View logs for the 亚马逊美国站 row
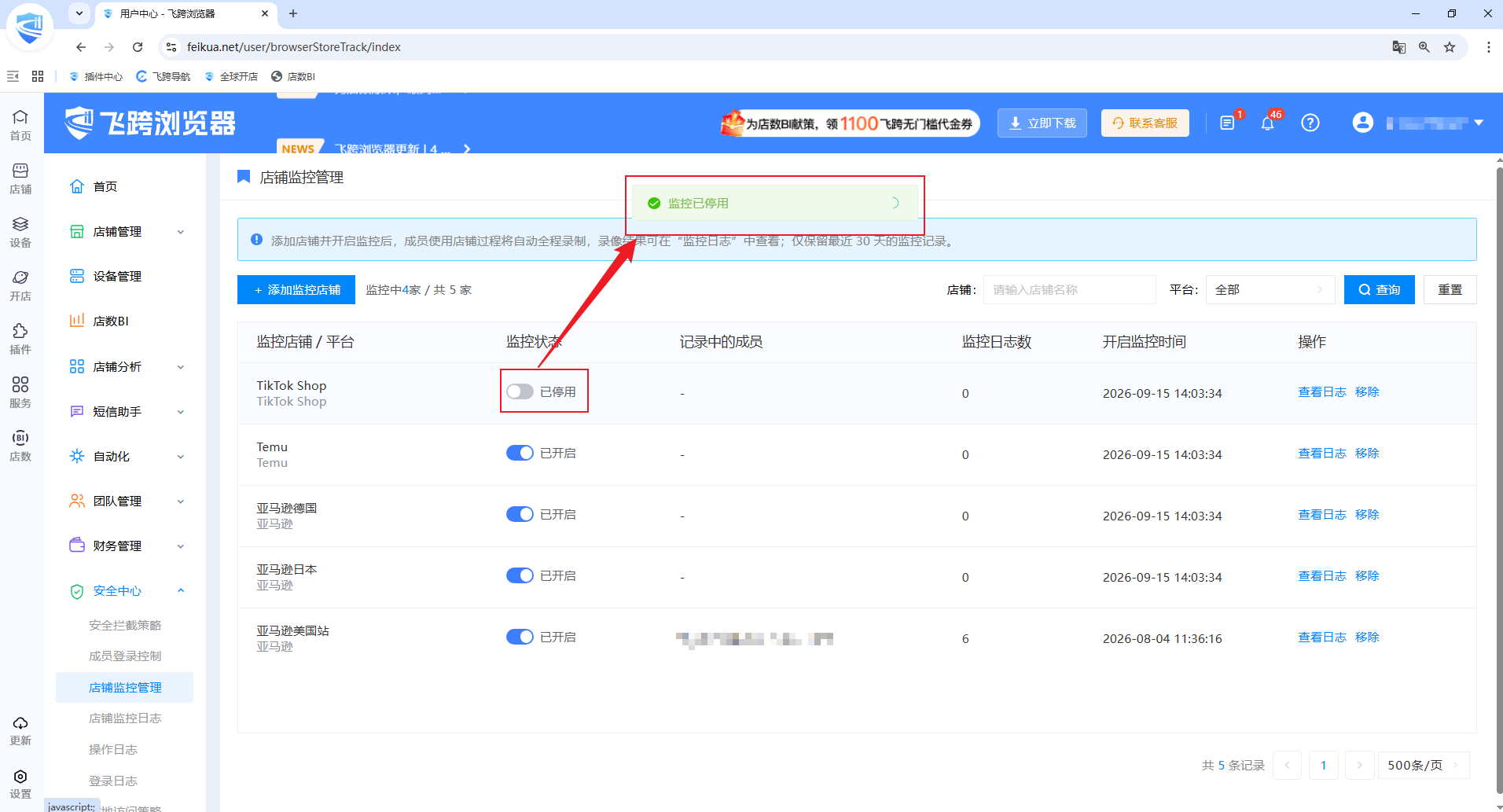This screenshot has width=1503, height=812. [1322, 637]
